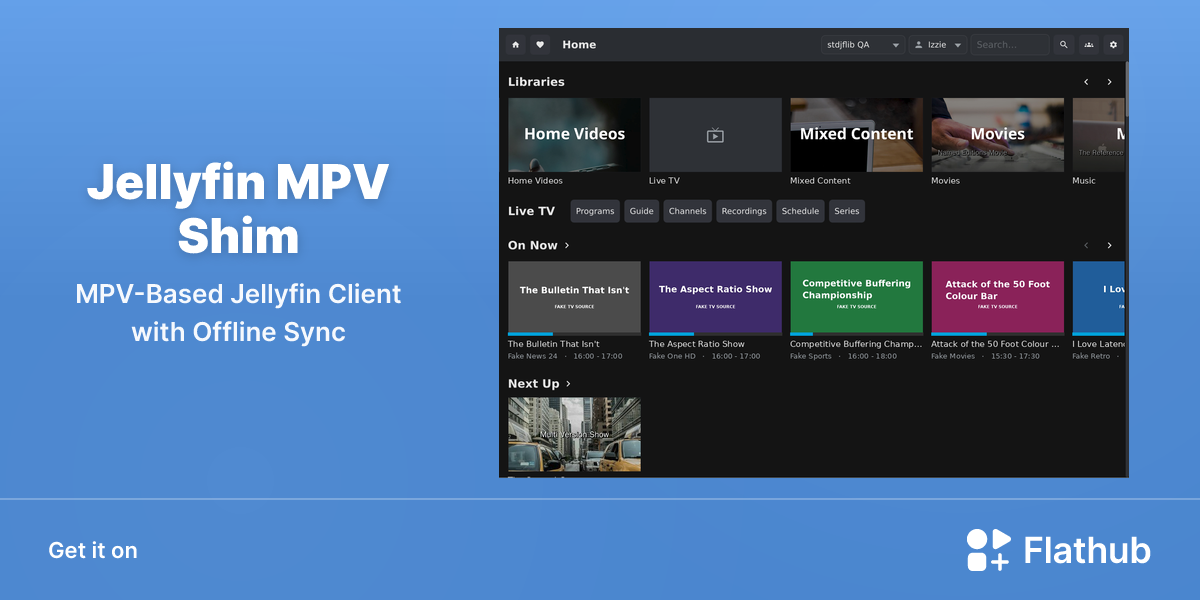Click the 'Jellyfin MPV Shim' banner title
Image resolution: width=1200 pixels, height=600 pixels.
point(238,210)
